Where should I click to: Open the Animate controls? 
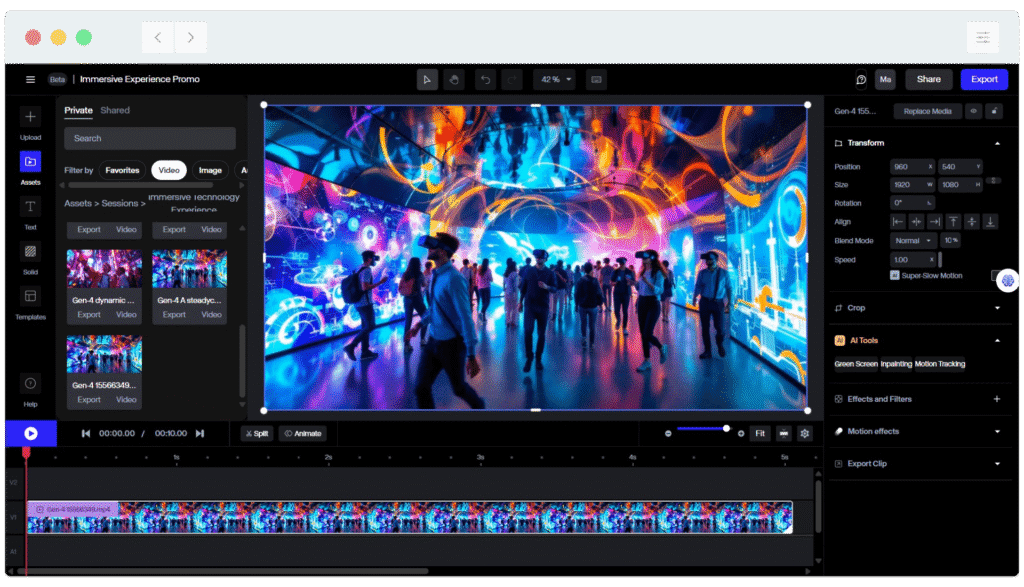[x=303, y=433]
